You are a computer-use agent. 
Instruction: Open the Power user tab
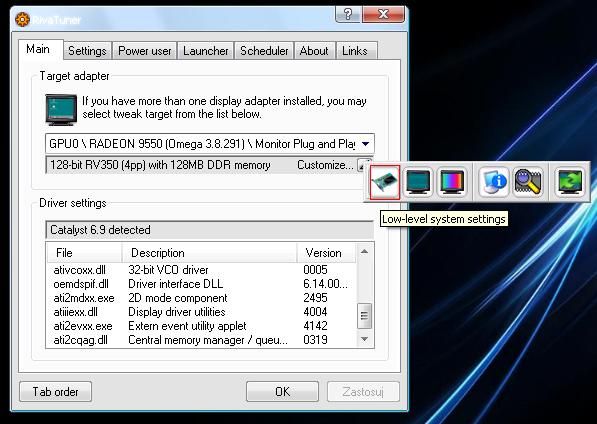pyautogui.click(x=145, y=51)
